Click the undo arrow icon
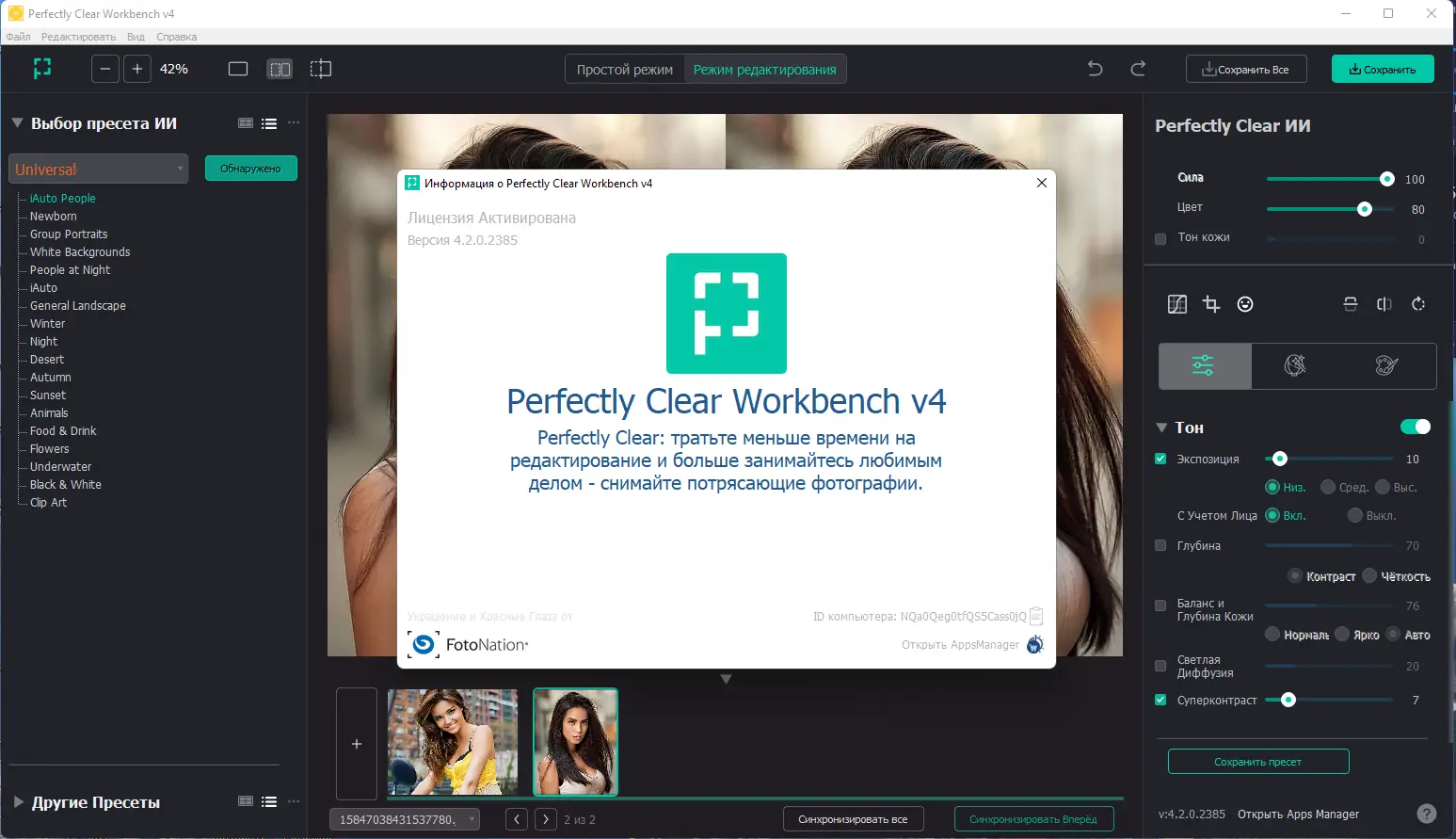This screenshot has height=839, width=1456. [1094, 68]
